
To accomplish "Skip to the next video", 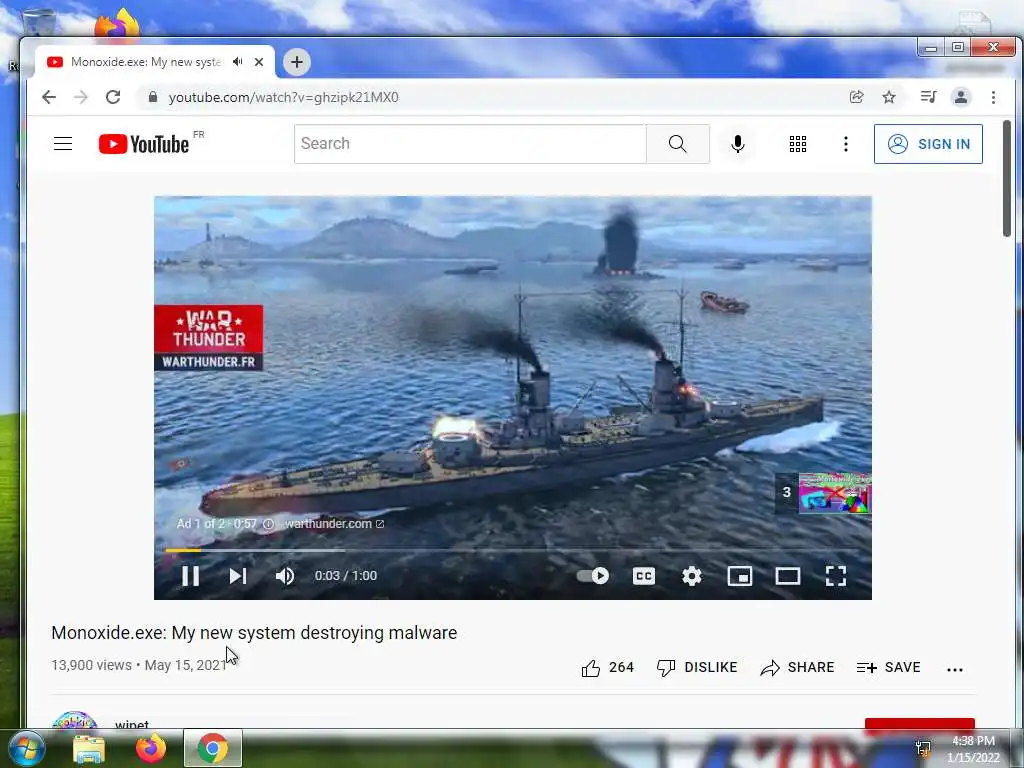I will [238, 575].
